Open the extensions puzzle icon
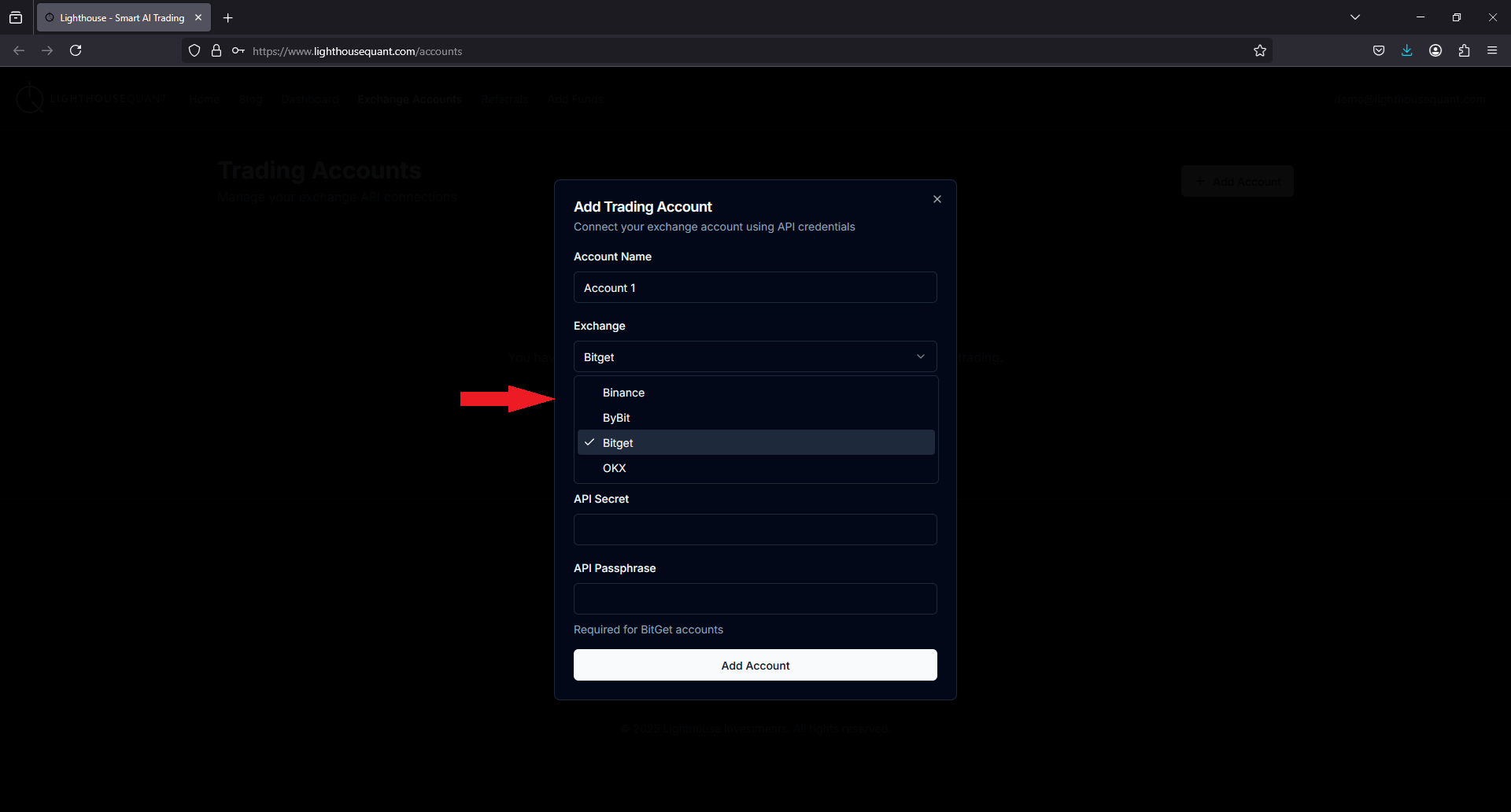 point(1464,51)
